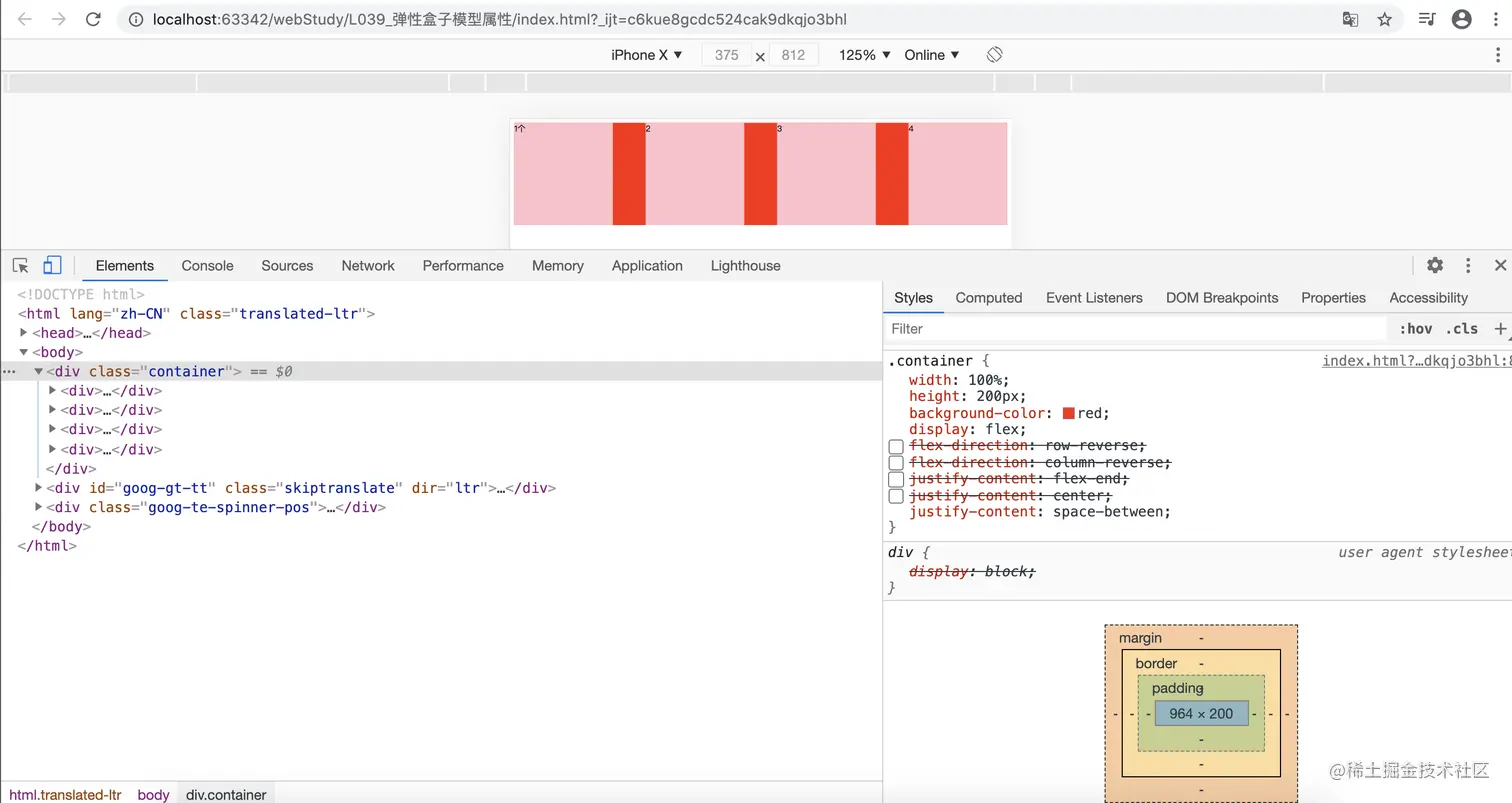This screenshot has width=1512, height=803.
Task: Open the Lighthouse tab
Action: [746, 265]
